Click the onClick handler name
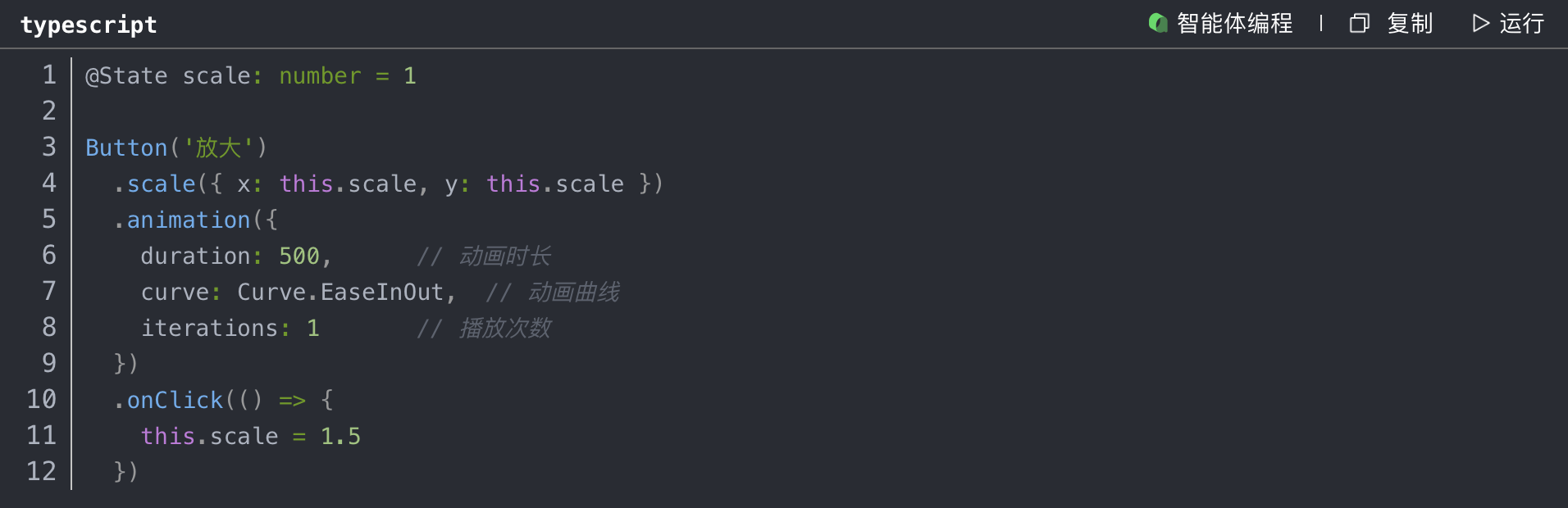The height and width of the screenshot is (508, 1568). [x=175, y=401]
